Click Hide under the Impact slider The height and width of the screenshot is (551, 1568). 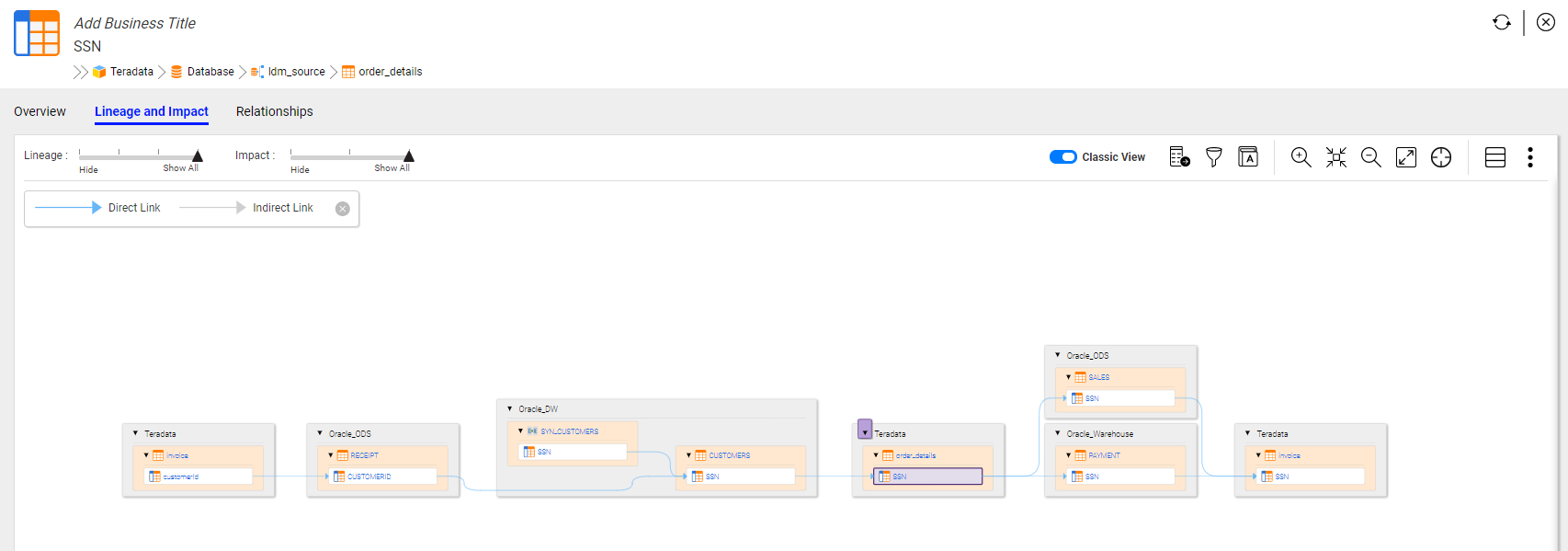(x=300, y=169)
